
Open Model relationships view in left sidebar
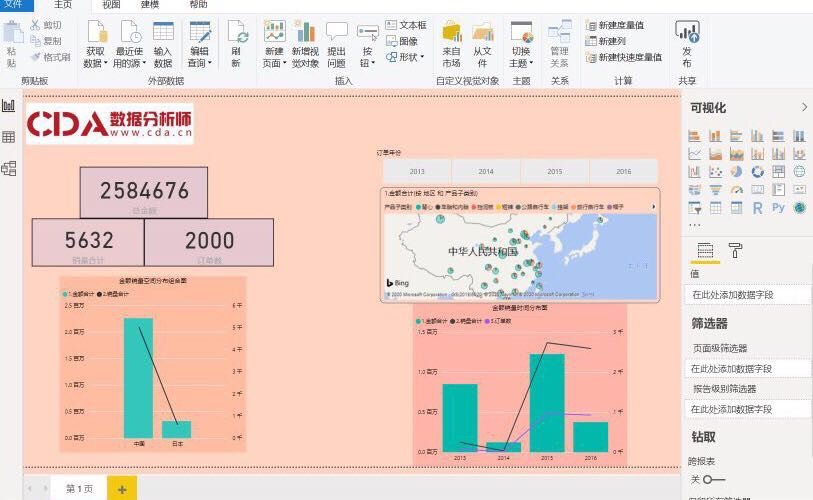point(8,168)
